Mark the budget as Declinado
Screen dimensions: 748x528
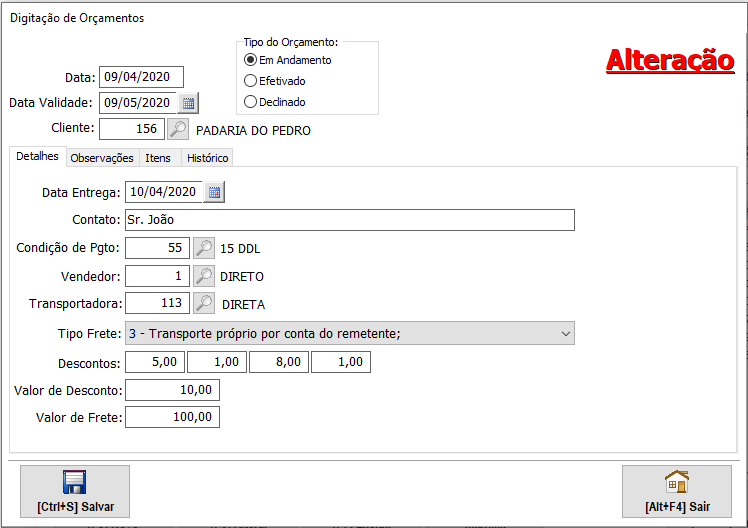pyautogui.click(x=251, y=102)
